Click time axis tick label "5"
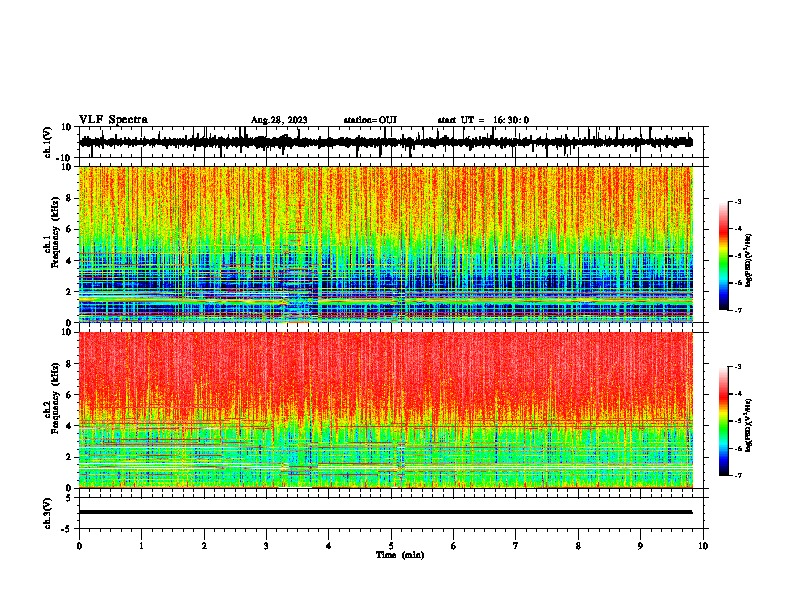Image resolution: width=792 pixels, height=612 pixels. click(x=391, y=546)
